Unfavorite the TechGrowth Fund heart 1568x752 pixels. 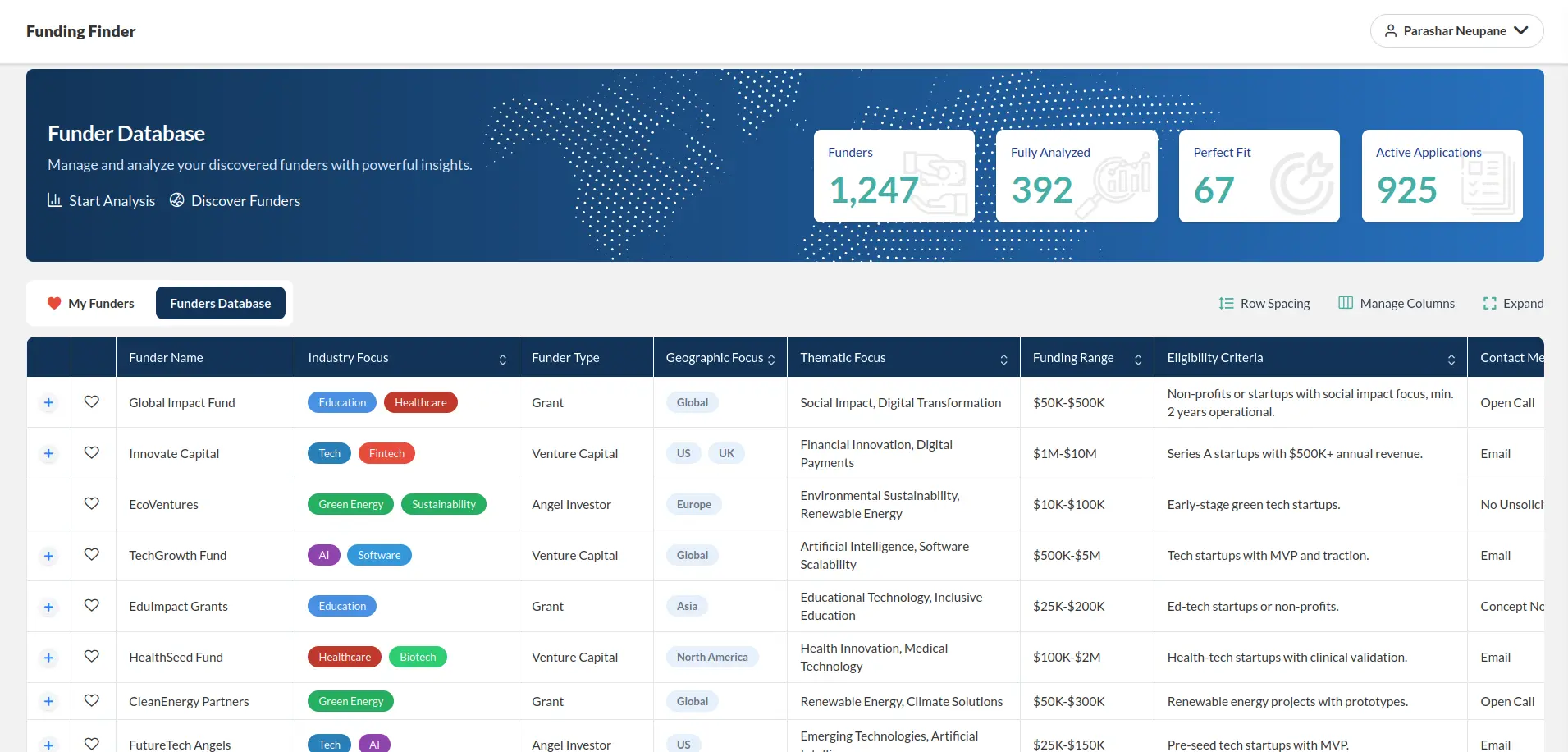[x=92, y=555]
